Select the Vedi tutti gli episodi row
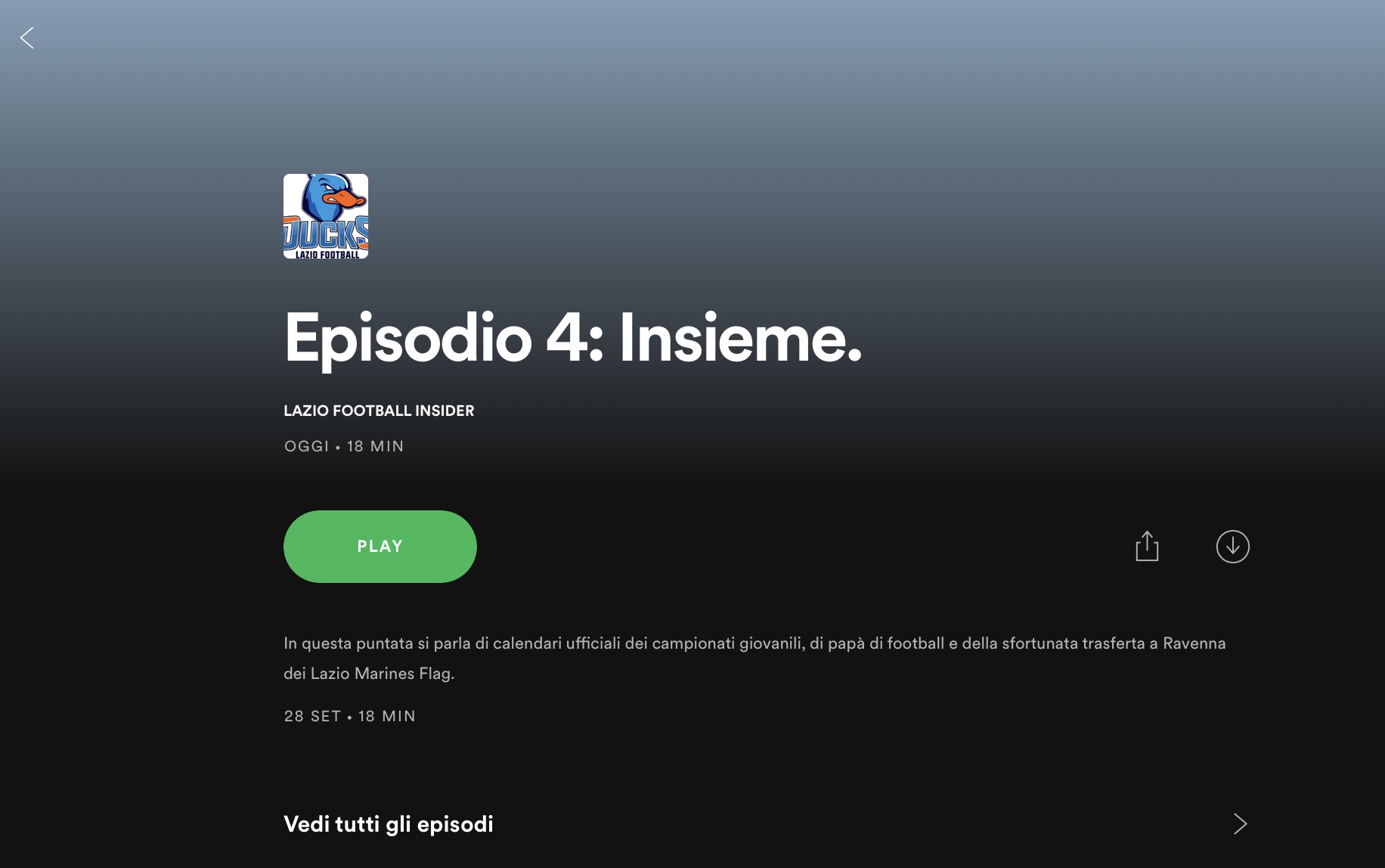1385x868 pixels. [x=767, y=823]
